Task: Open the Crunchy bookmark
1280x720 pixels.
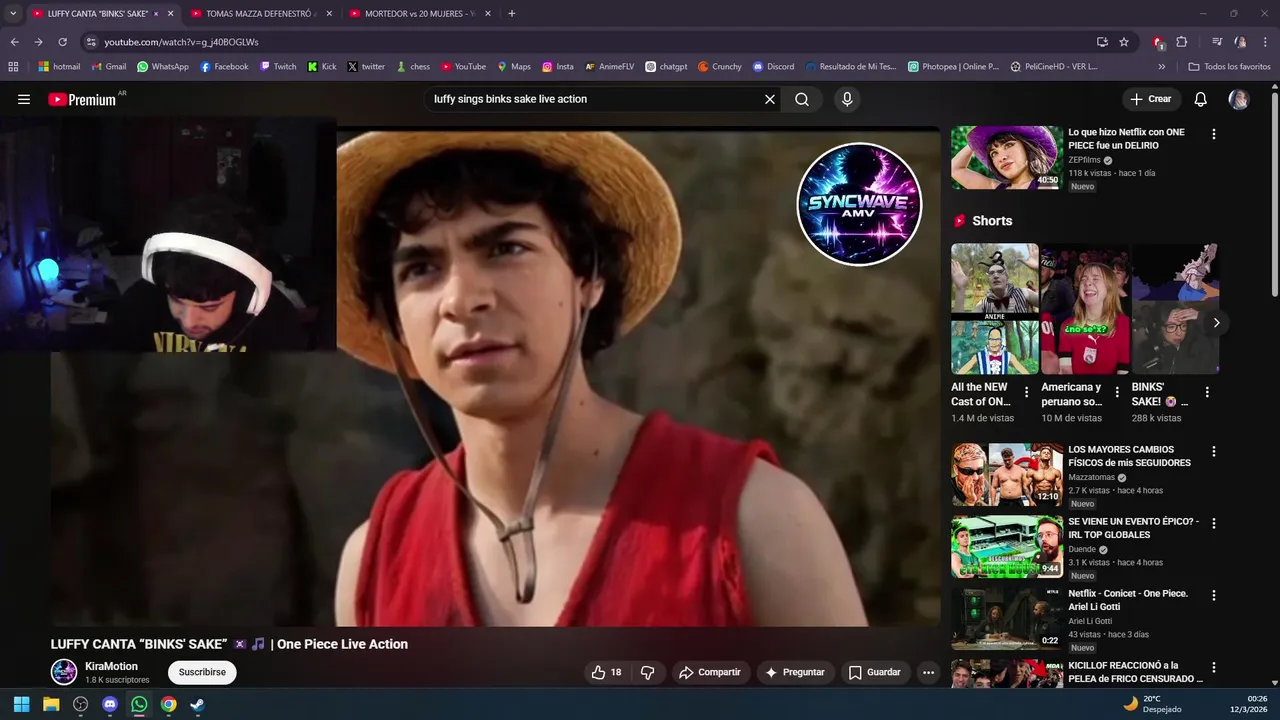Action: (x=720, y=67)
